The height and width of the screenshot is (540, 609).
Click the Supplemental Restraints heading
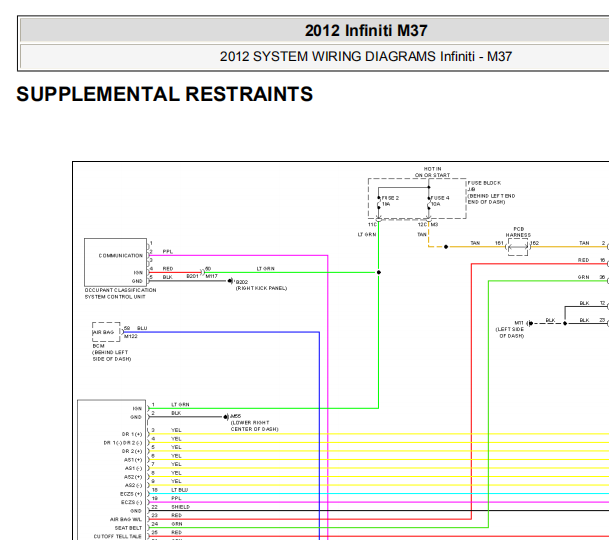pos(165,94)
